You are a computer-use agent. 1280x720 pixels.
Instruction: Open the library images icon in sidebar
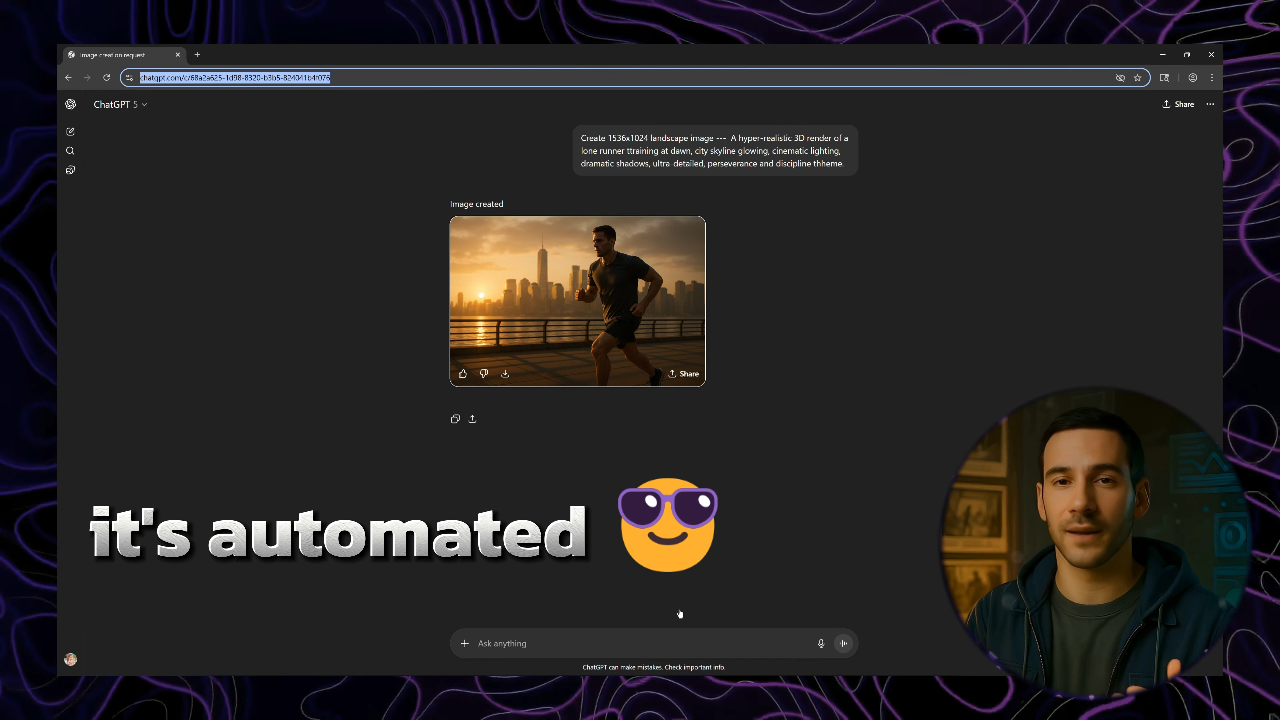tap(70, 170)
